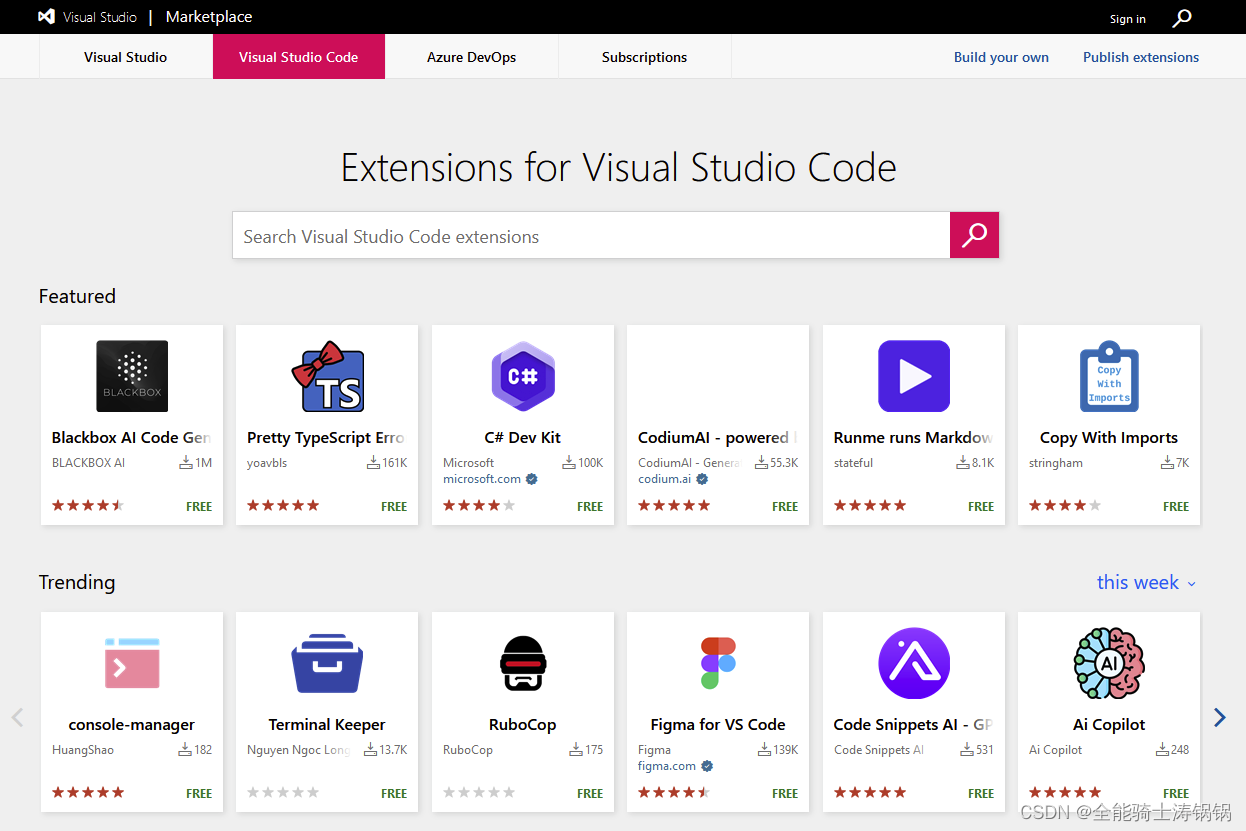This screenshot has height=831, width=1246.
Task: Click the Ai Copilot brain icon
Action: click(1108, 662)
